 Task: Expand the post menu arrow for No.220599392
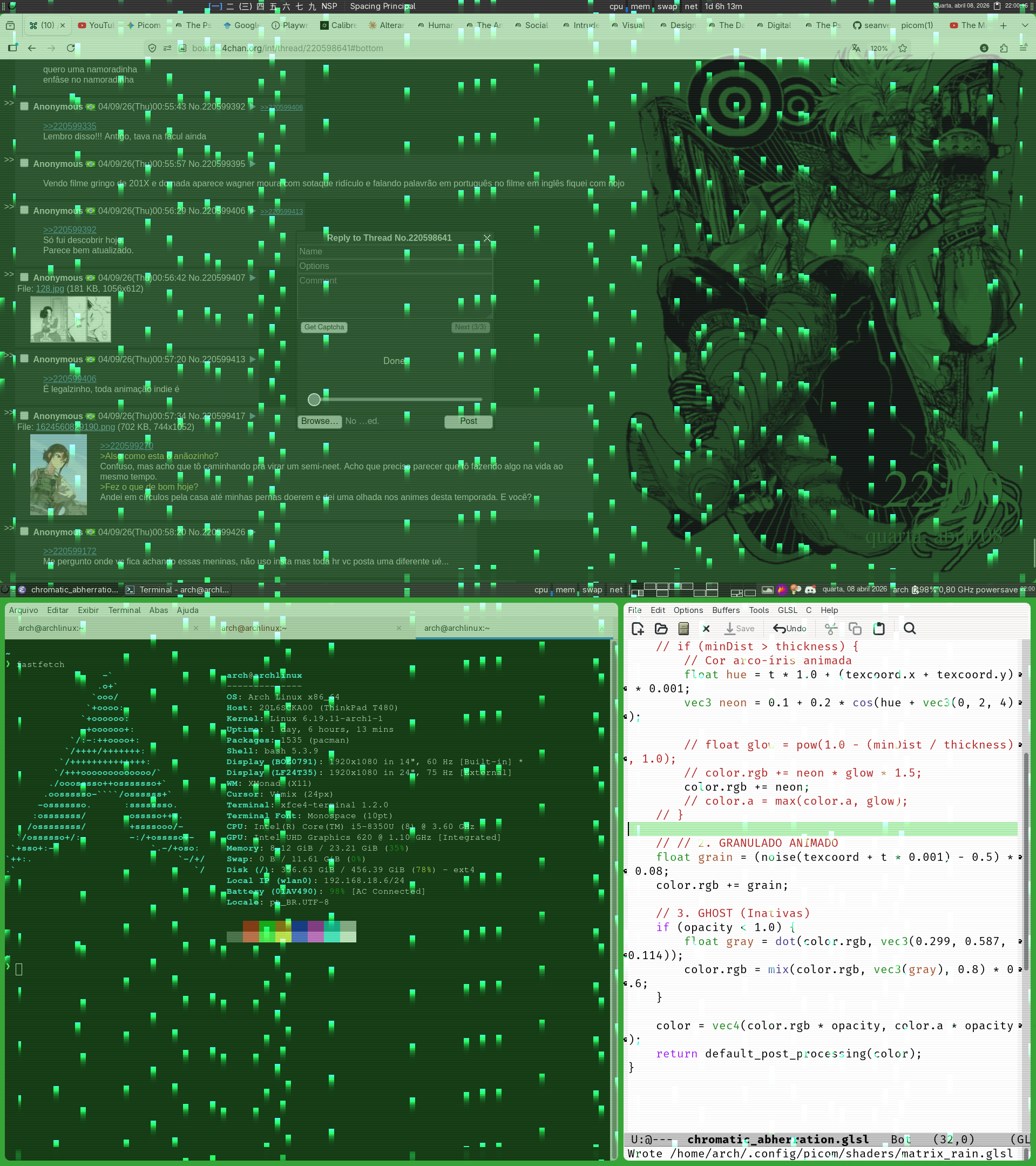pyautogui.click(x=253, y=107)
